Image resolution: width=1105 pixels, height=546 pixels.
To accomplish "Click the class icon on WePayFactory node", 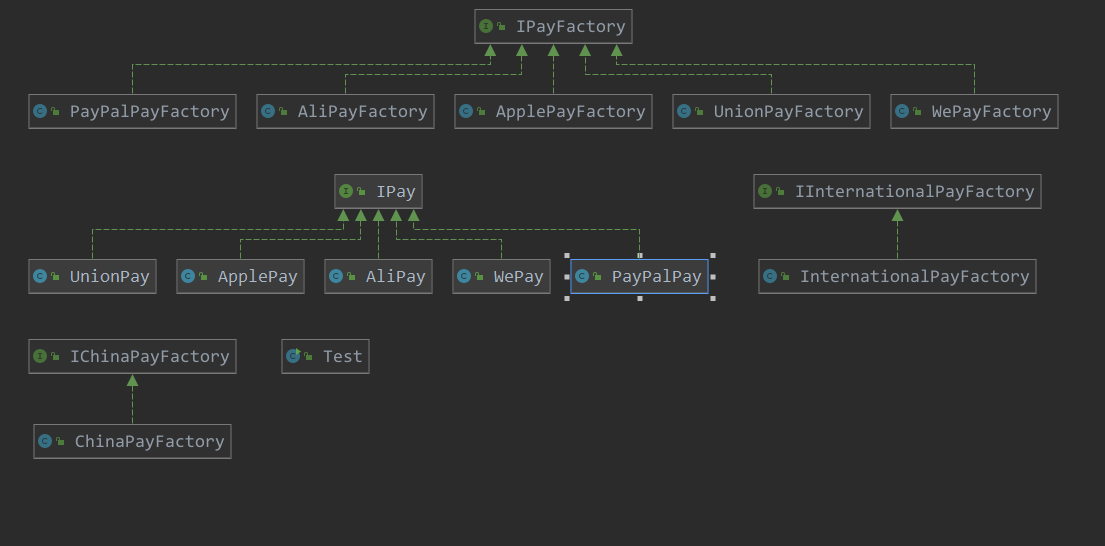I will coord(902,112).
